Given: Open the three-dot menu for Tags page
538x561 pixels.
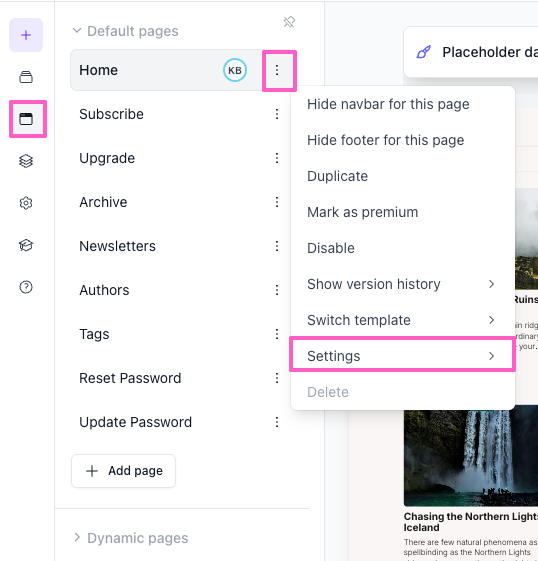Looking at the screenshot, I should tap(277, 334).
